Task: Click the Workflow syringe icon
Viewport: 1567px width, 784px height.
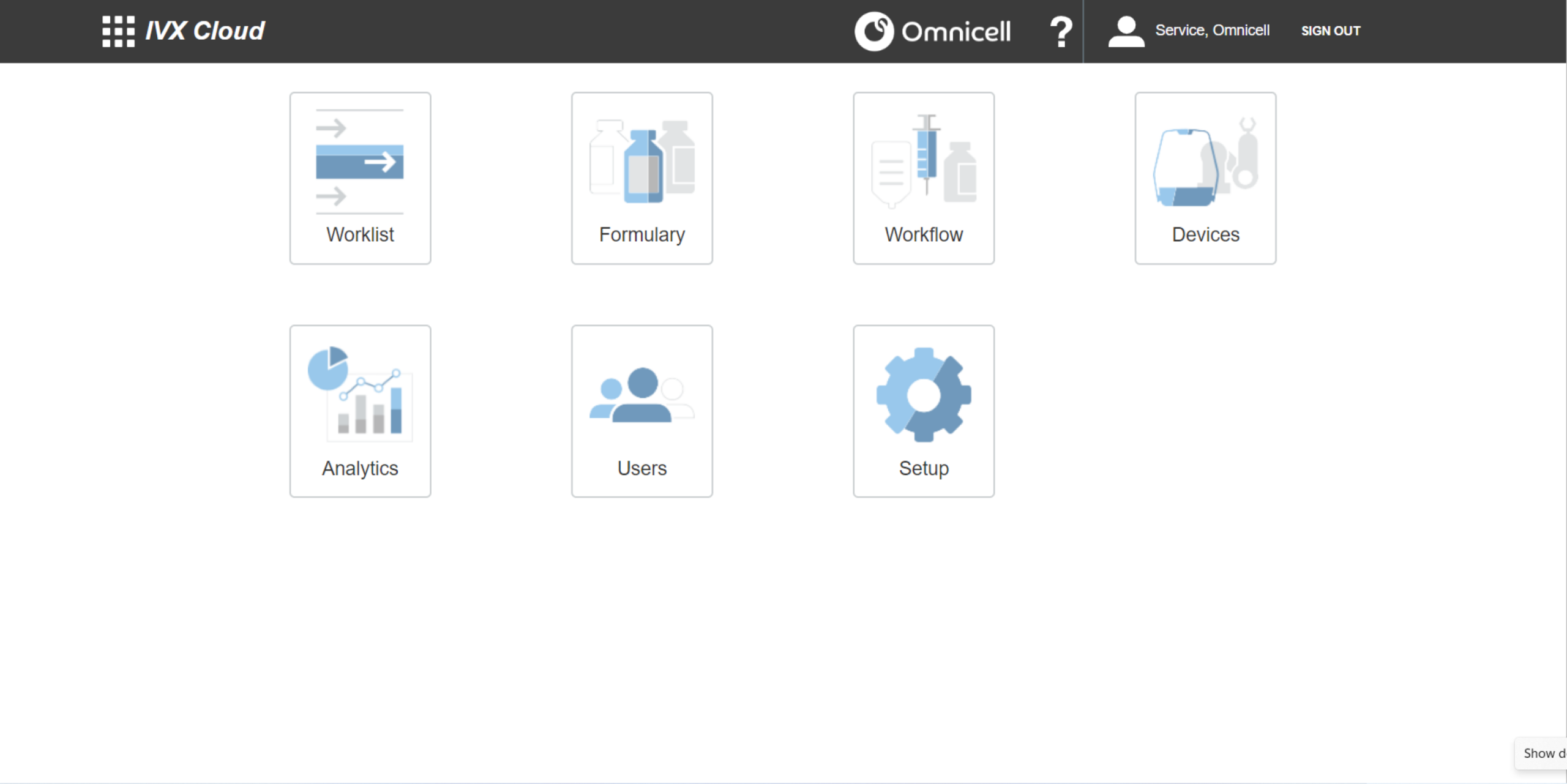Action: tap(924, 162)
